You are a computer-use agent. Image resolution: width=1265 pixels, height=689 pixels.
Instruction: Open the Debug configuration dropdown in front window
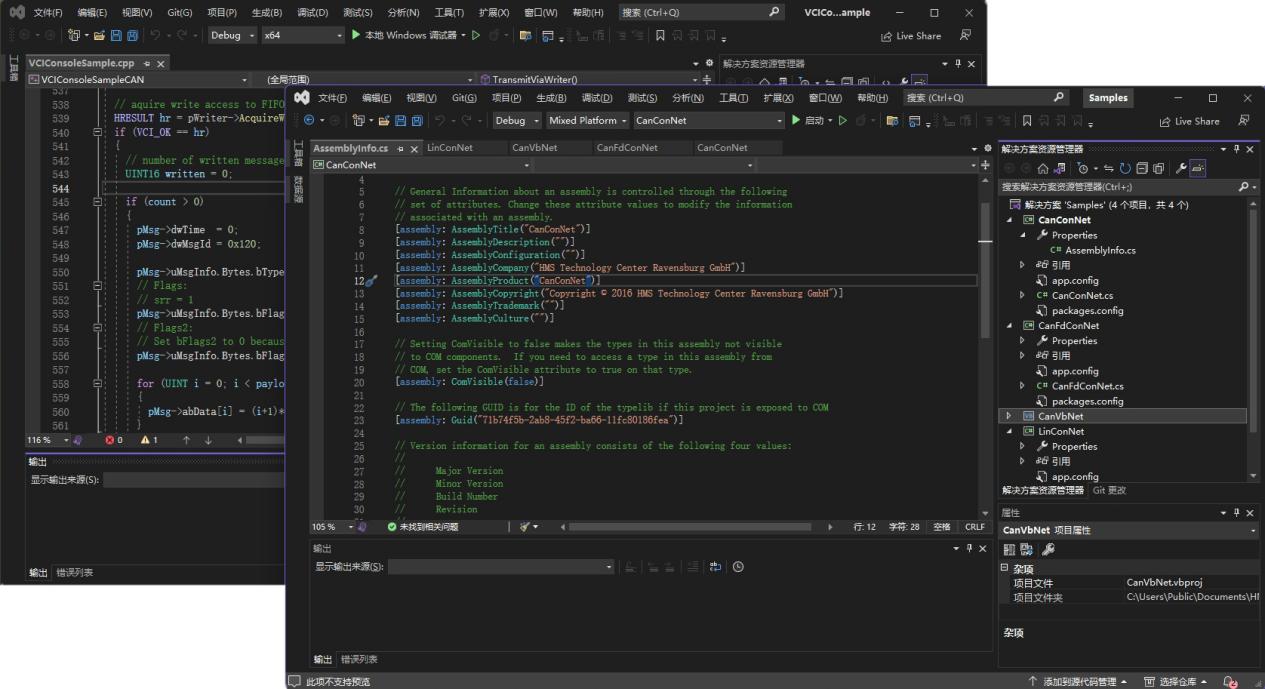pyautogui.click(x=517, y=121)
